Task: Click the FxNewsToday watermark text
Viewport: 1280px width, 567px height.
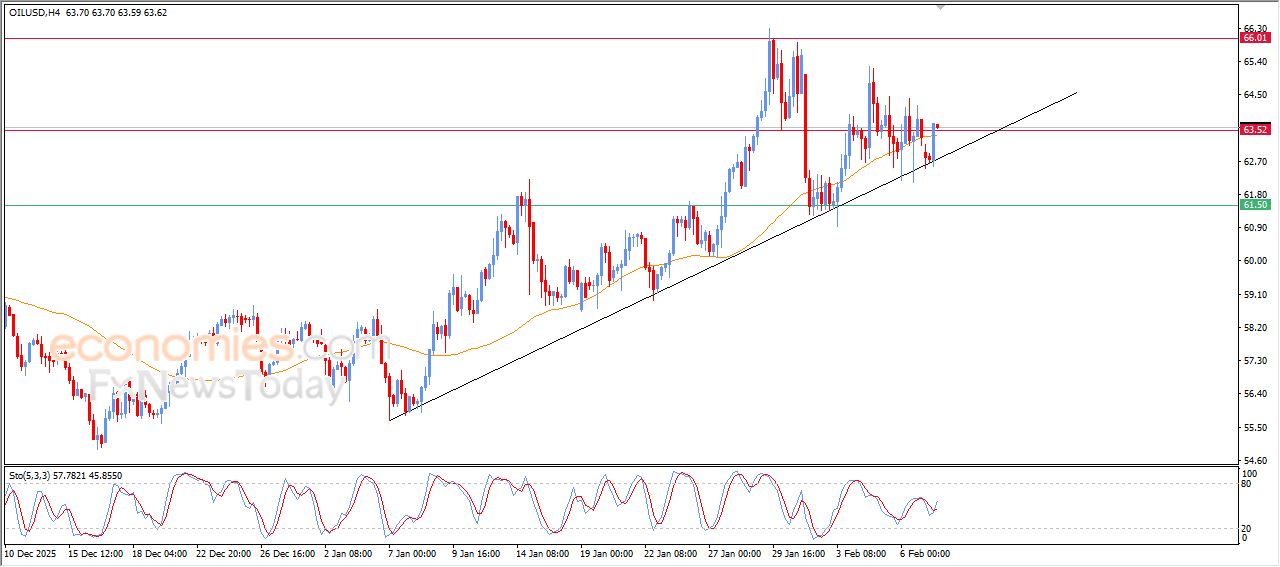Action: coord(217,385)
